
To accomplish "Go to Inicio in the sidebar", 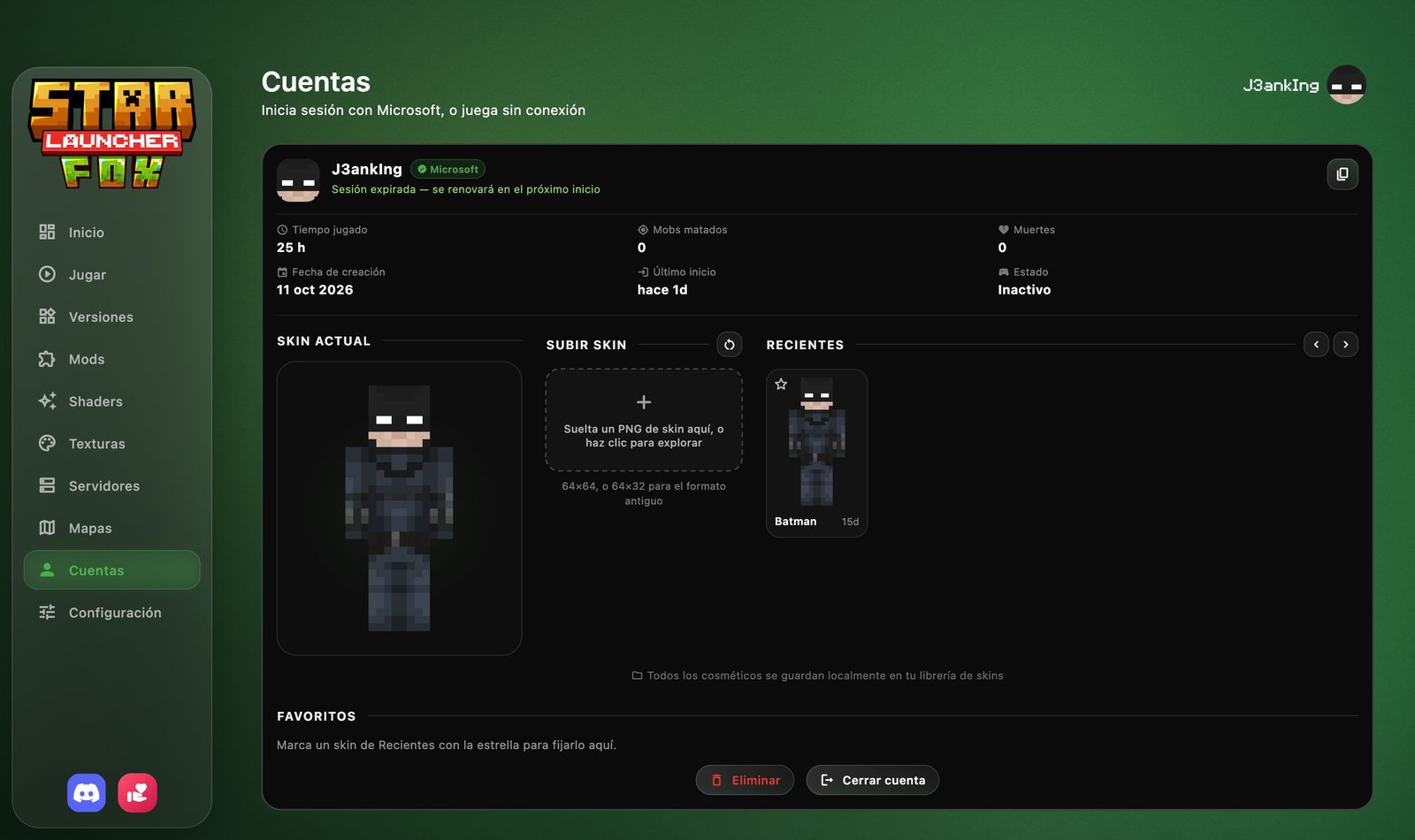I will 112,233.
